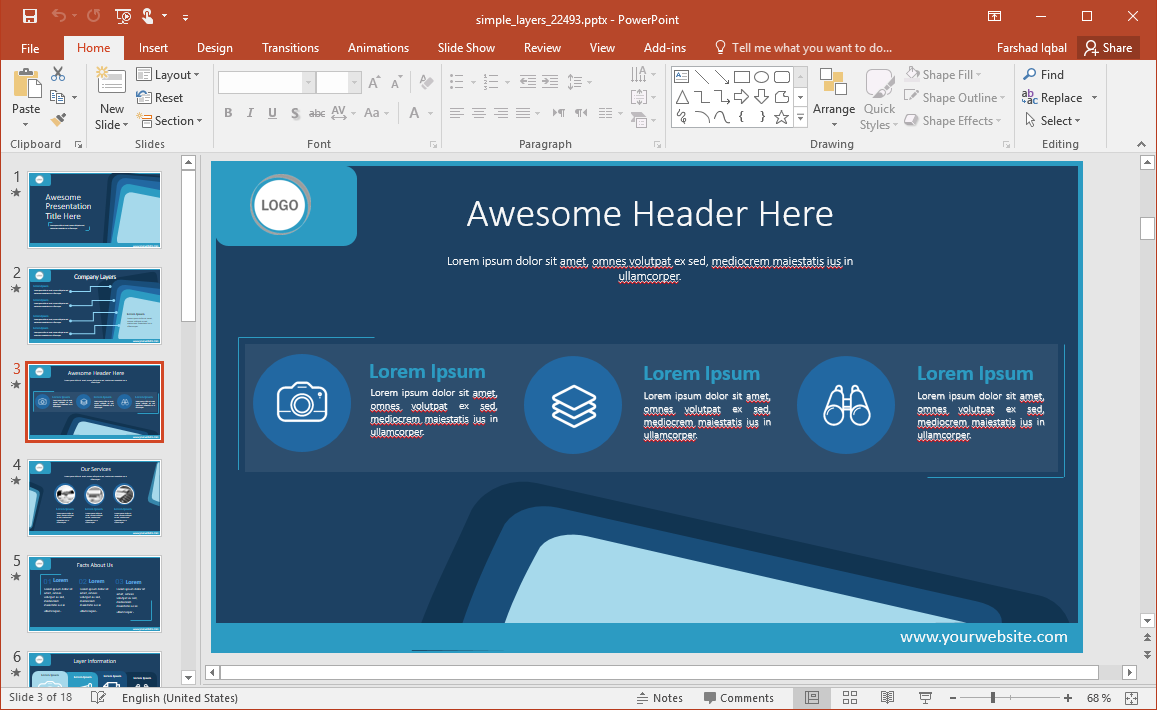Click the Format Painter brush icon
The image size is (1157, 710).
click(x=58, y=120)
